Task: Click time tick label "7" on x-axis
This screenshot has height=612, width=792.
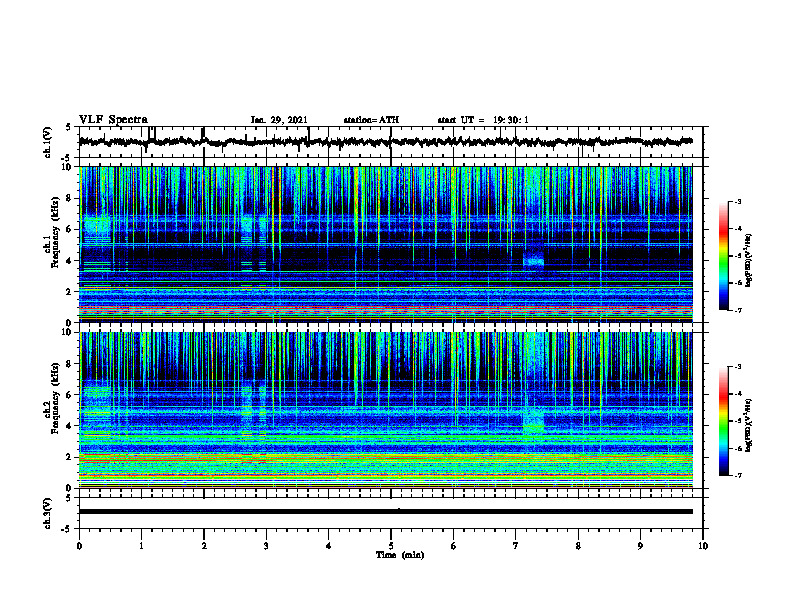Action: [516, 546]
